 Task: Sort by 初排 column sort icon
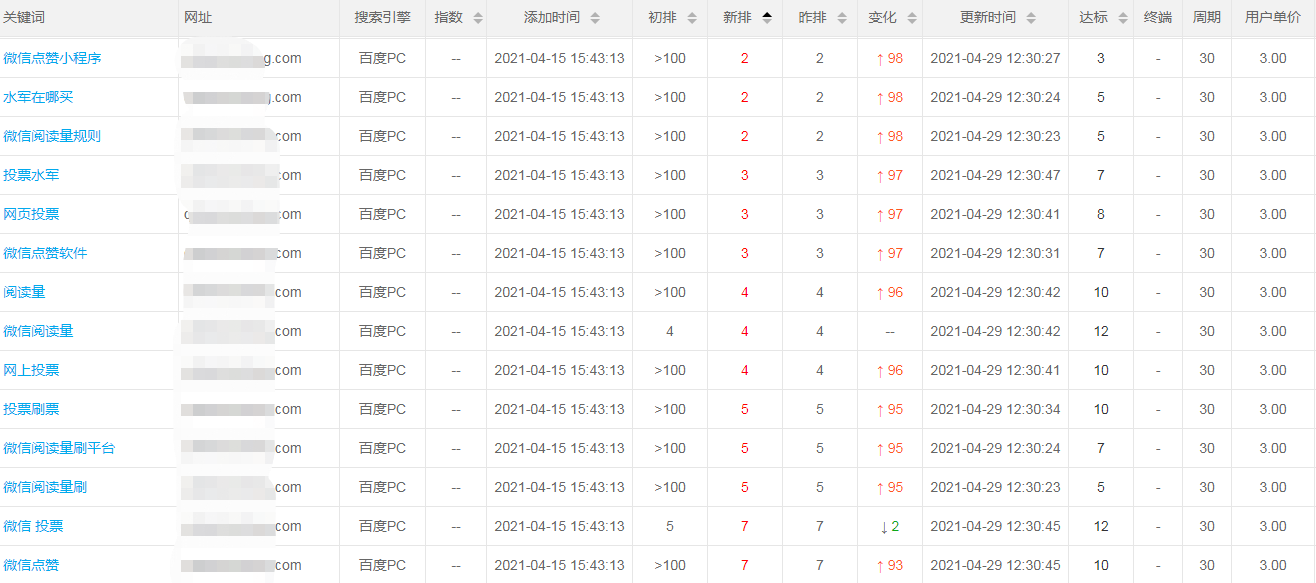pyautogui.click(x=692, y=18)
